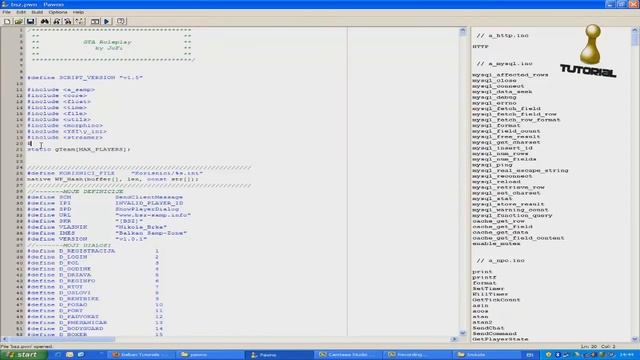Open the File menu

(7, 12)
